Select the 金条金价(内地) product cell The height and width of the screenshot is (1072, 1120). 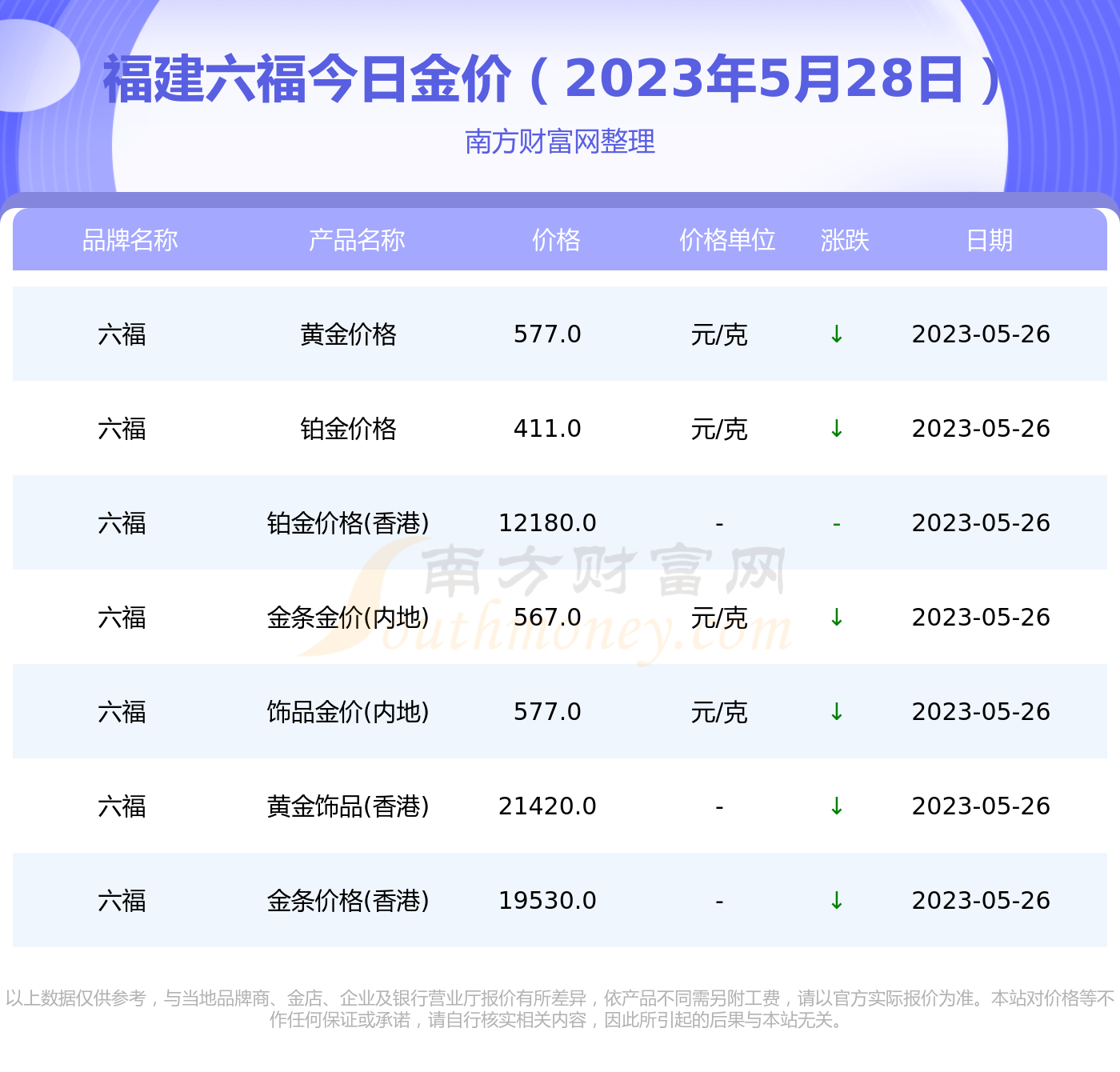[x=348, y=618]
